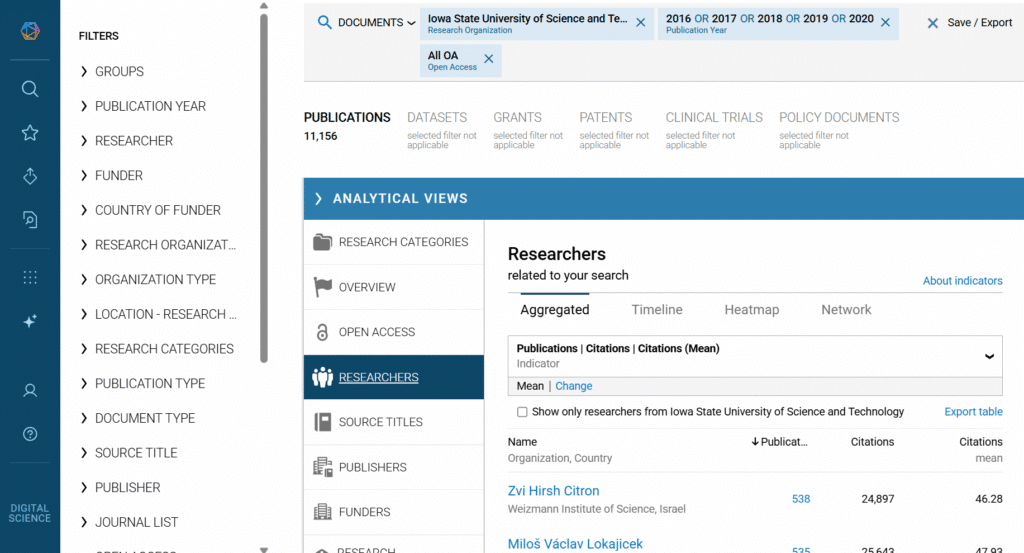The width and height of the screenshot is (1024, 553).
Task: Click the Export table link
Action: (973, 412)
